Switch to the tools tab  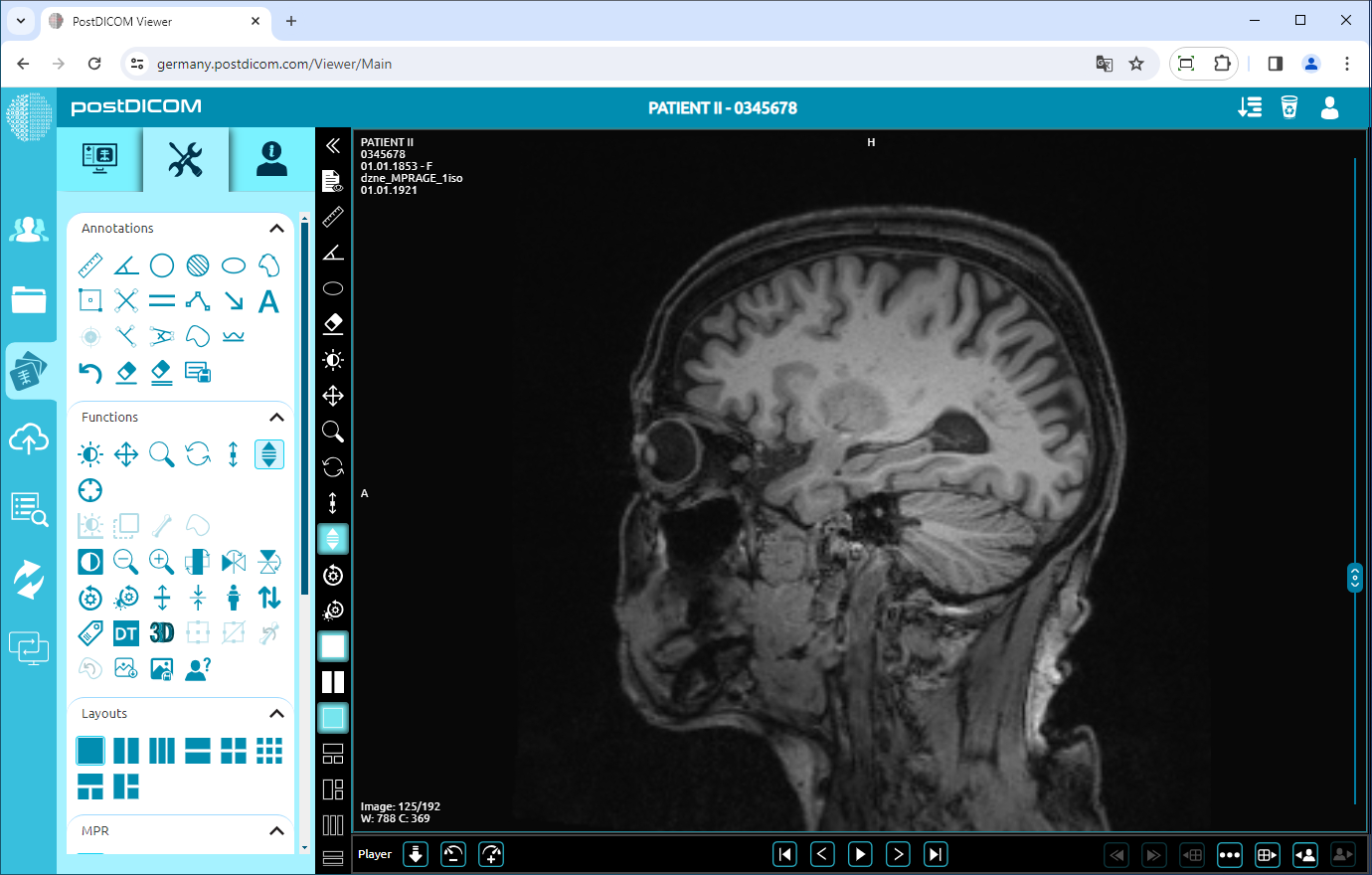tap(185, 159)
